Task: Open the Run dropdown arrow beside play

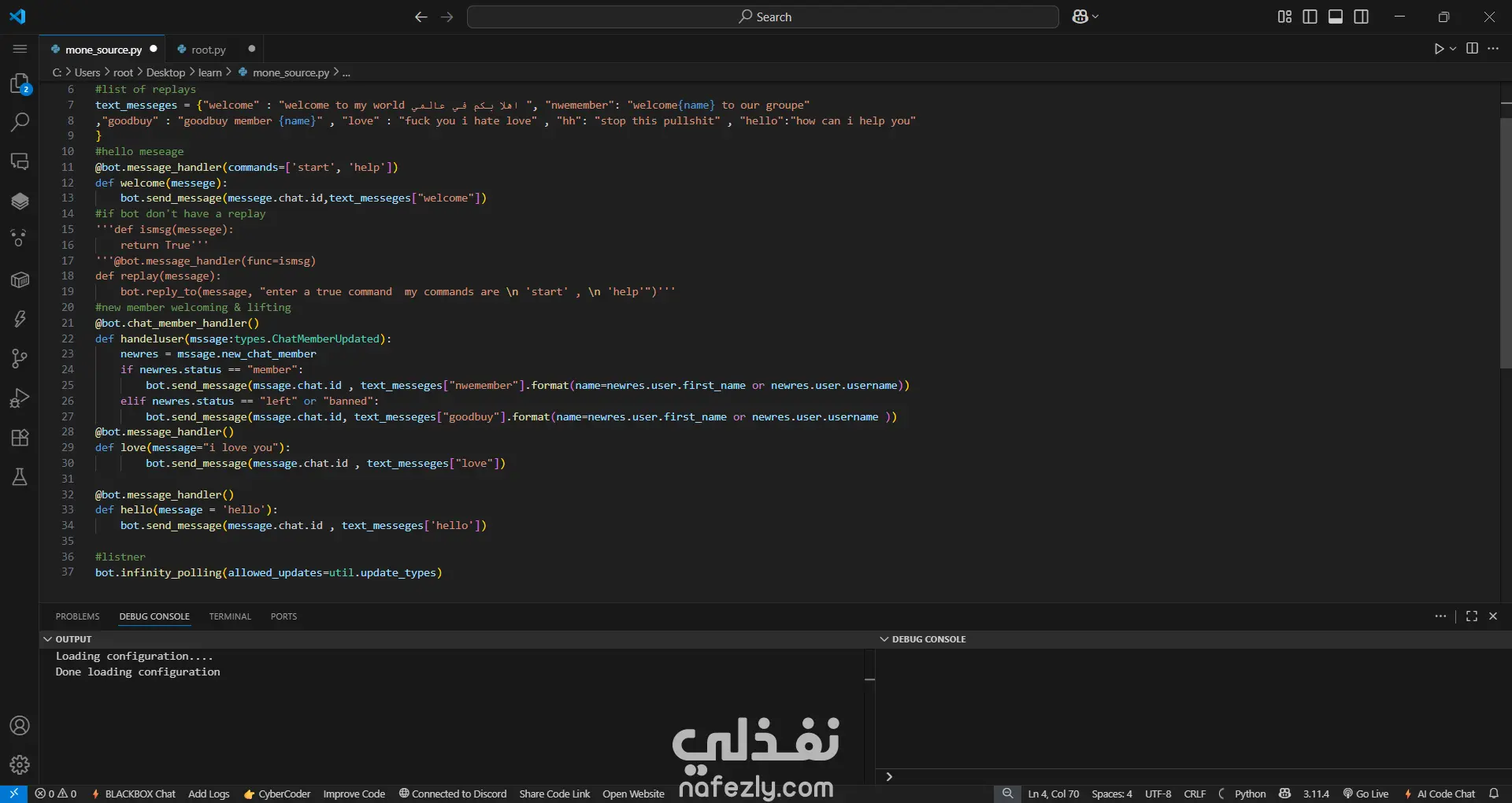Action: (1453, 49)
